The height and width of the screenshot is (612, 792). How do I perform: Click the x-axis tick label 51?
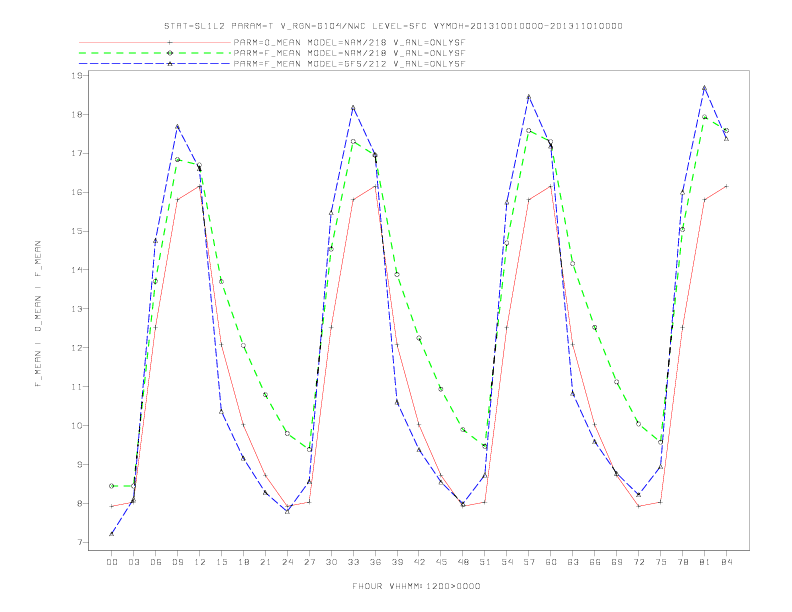485,562
